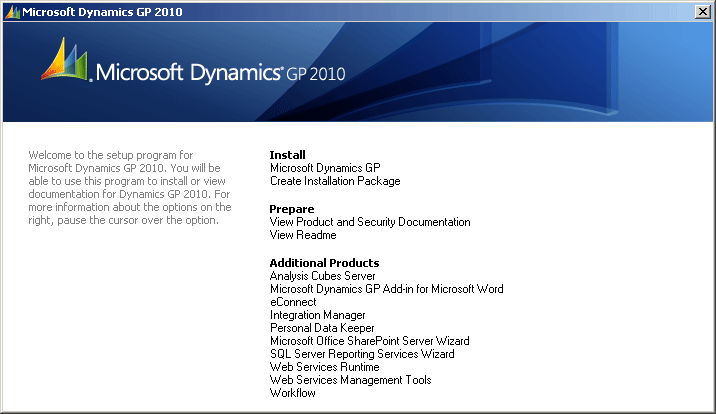The image size is (716, 414).
Task: Launch Integration Manager setup
Action: [x=317, y=315]
